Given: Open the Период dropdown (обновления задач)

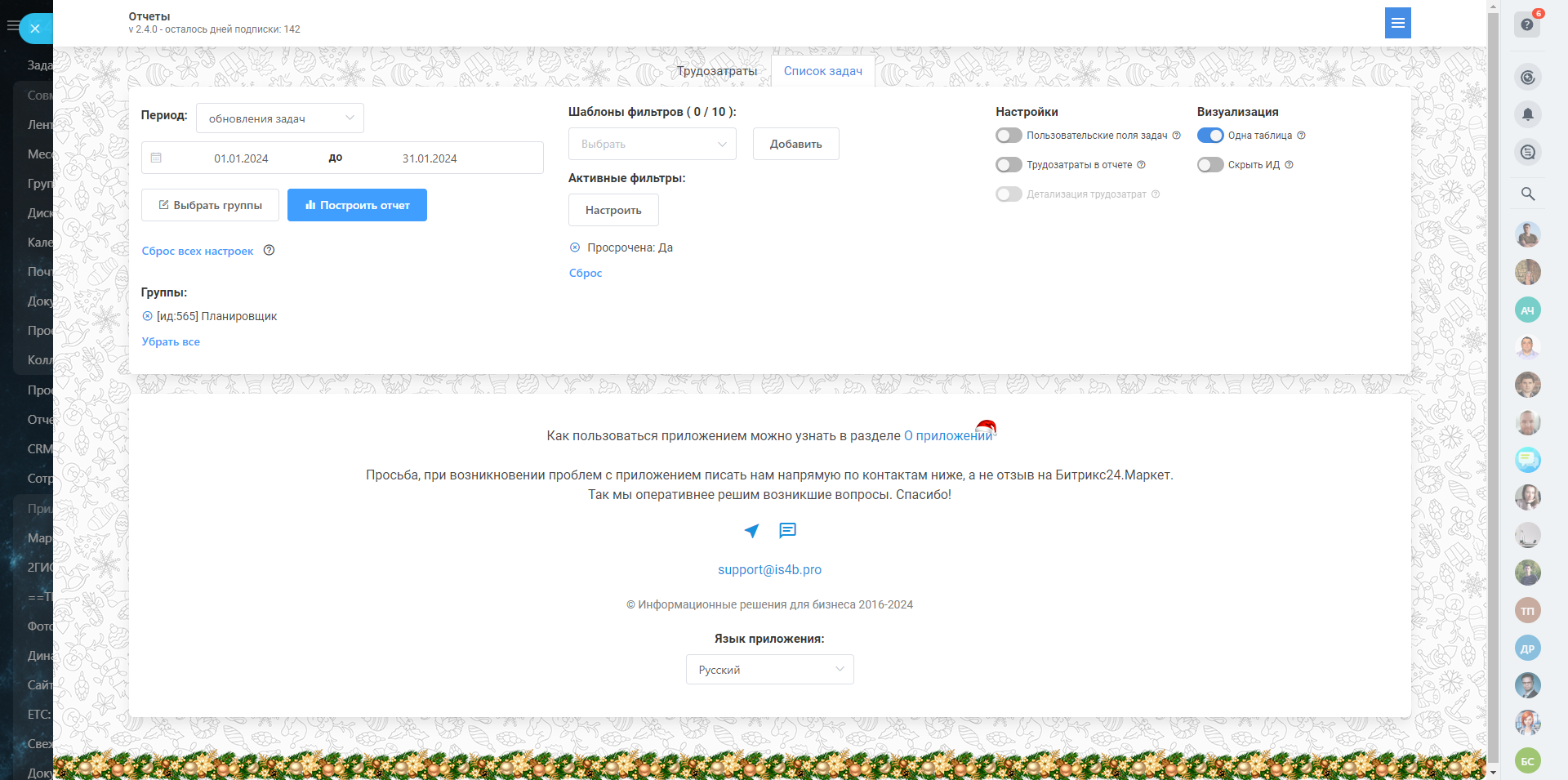Looking at the screenshot, I should [280, 118].
